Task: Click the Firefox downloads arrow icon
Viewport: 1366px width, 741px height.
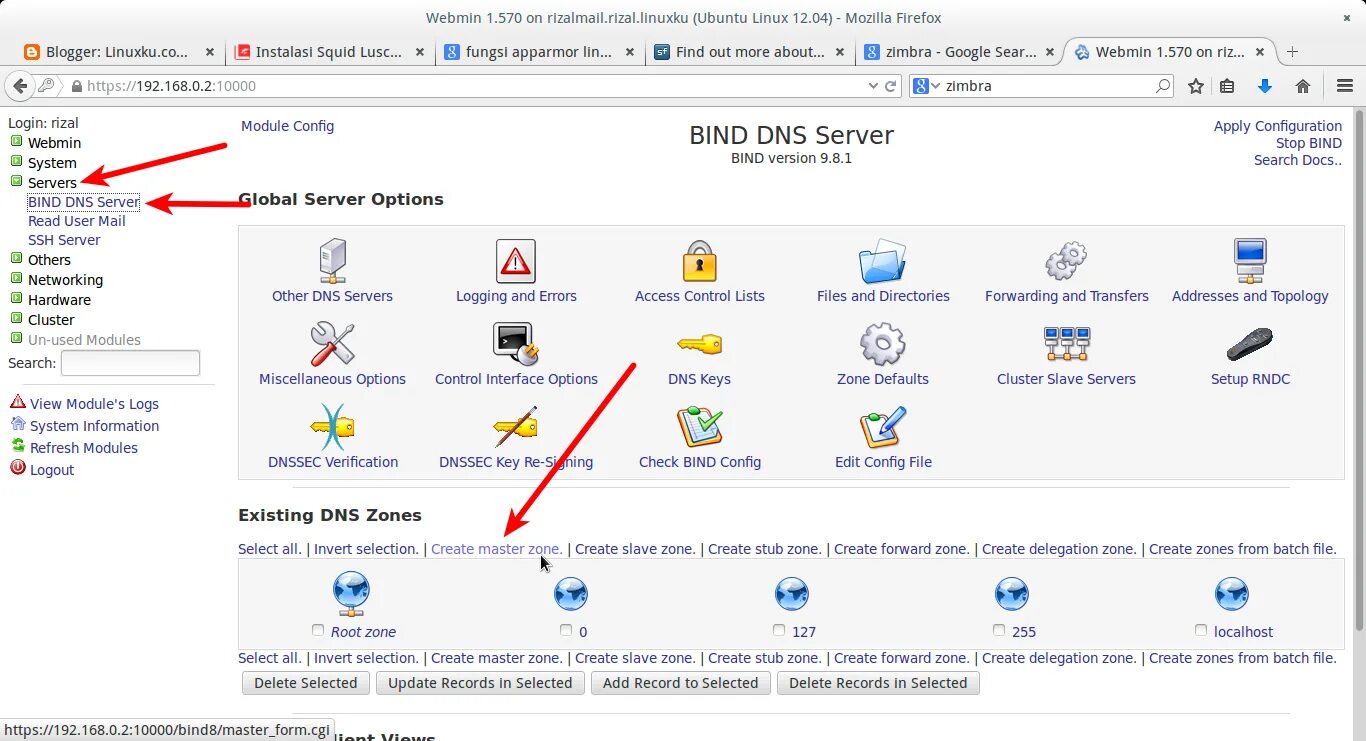Action: pos(1265,86)
